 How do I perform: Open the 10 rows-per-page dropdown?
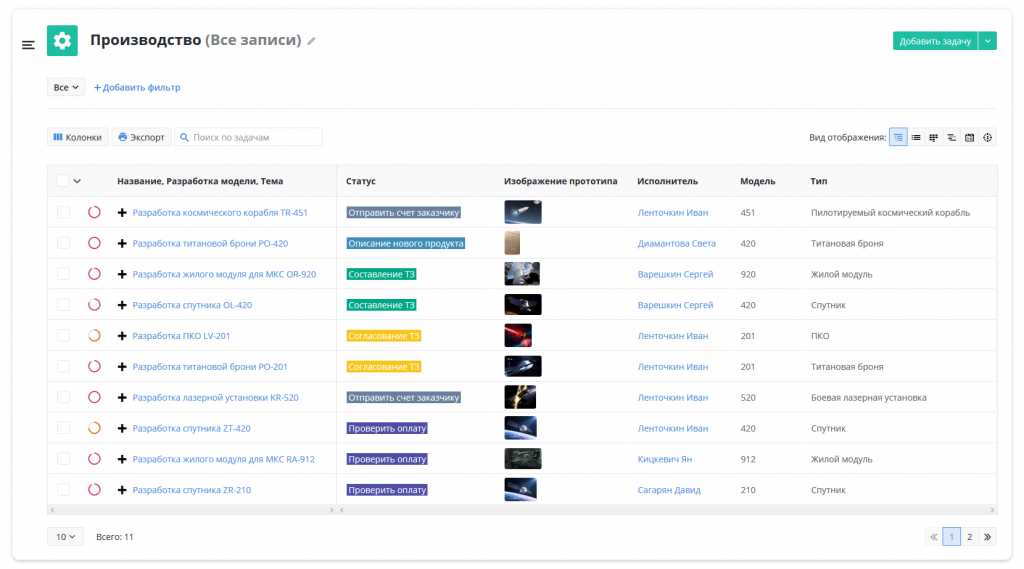(x=65, y=537)
